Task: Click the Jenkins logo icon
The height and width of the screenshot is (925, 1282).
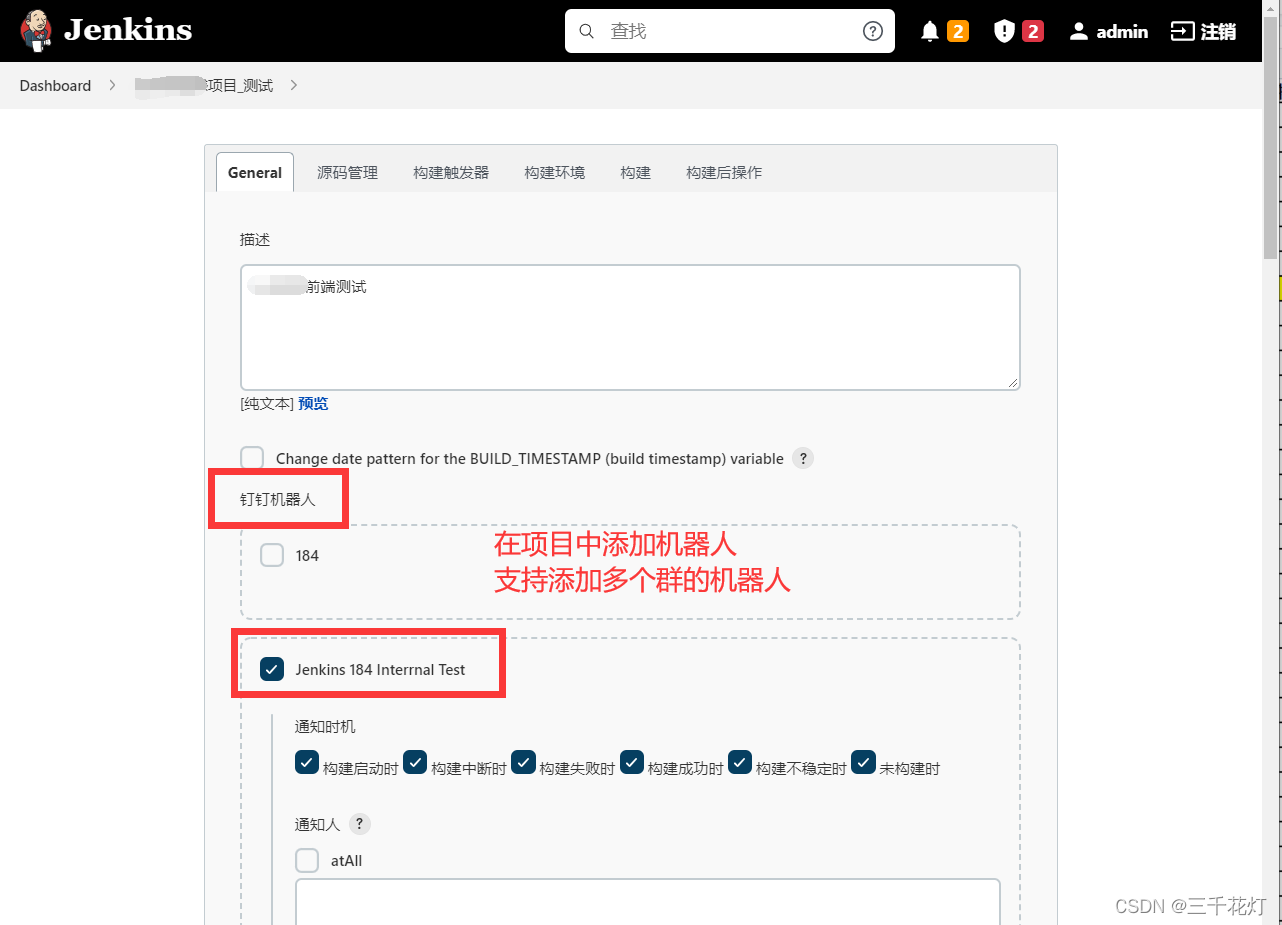Action: tap(36, 30)
